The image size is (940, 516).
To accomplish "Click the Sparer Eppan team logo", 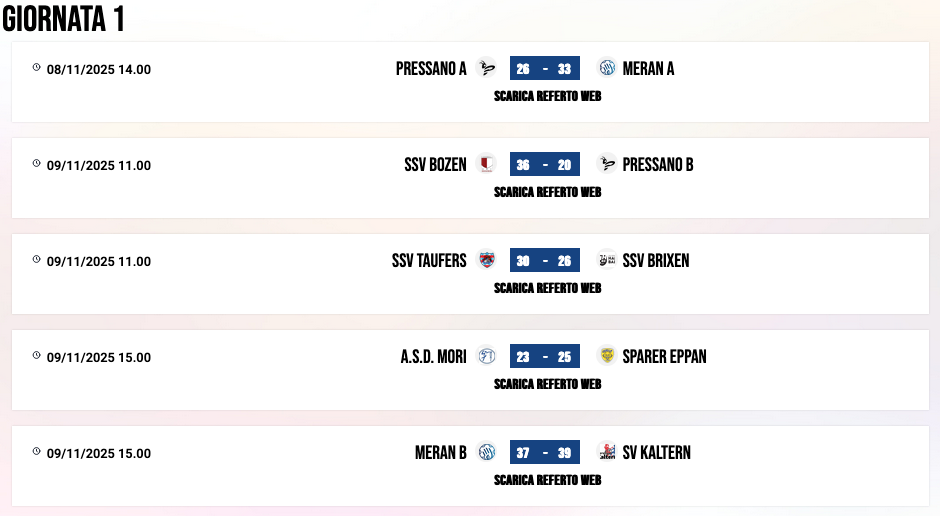I will (x=606, y=356).
